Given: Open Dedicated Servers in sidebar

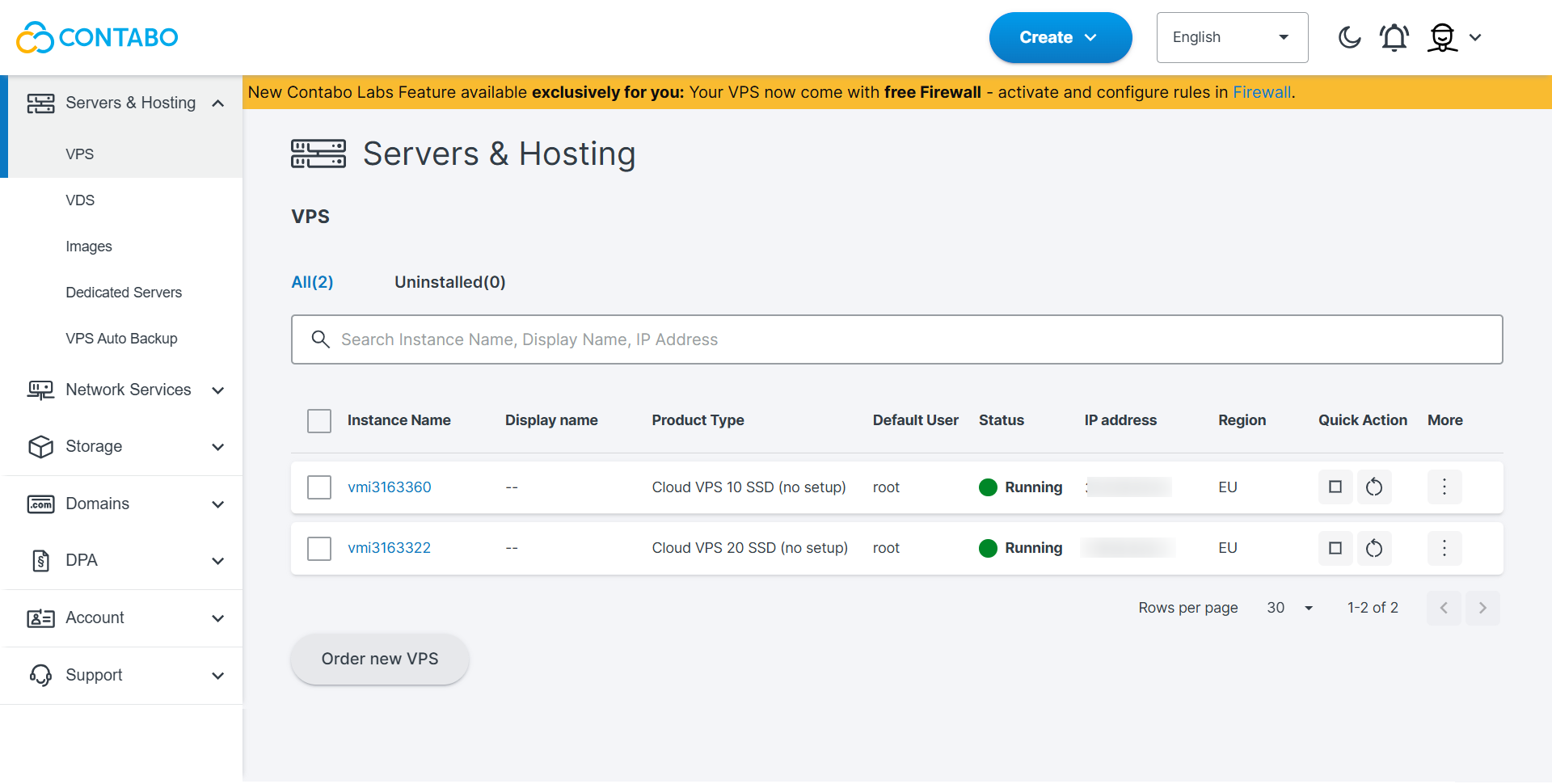Looking at the screenshot, I should coord(124,293).
